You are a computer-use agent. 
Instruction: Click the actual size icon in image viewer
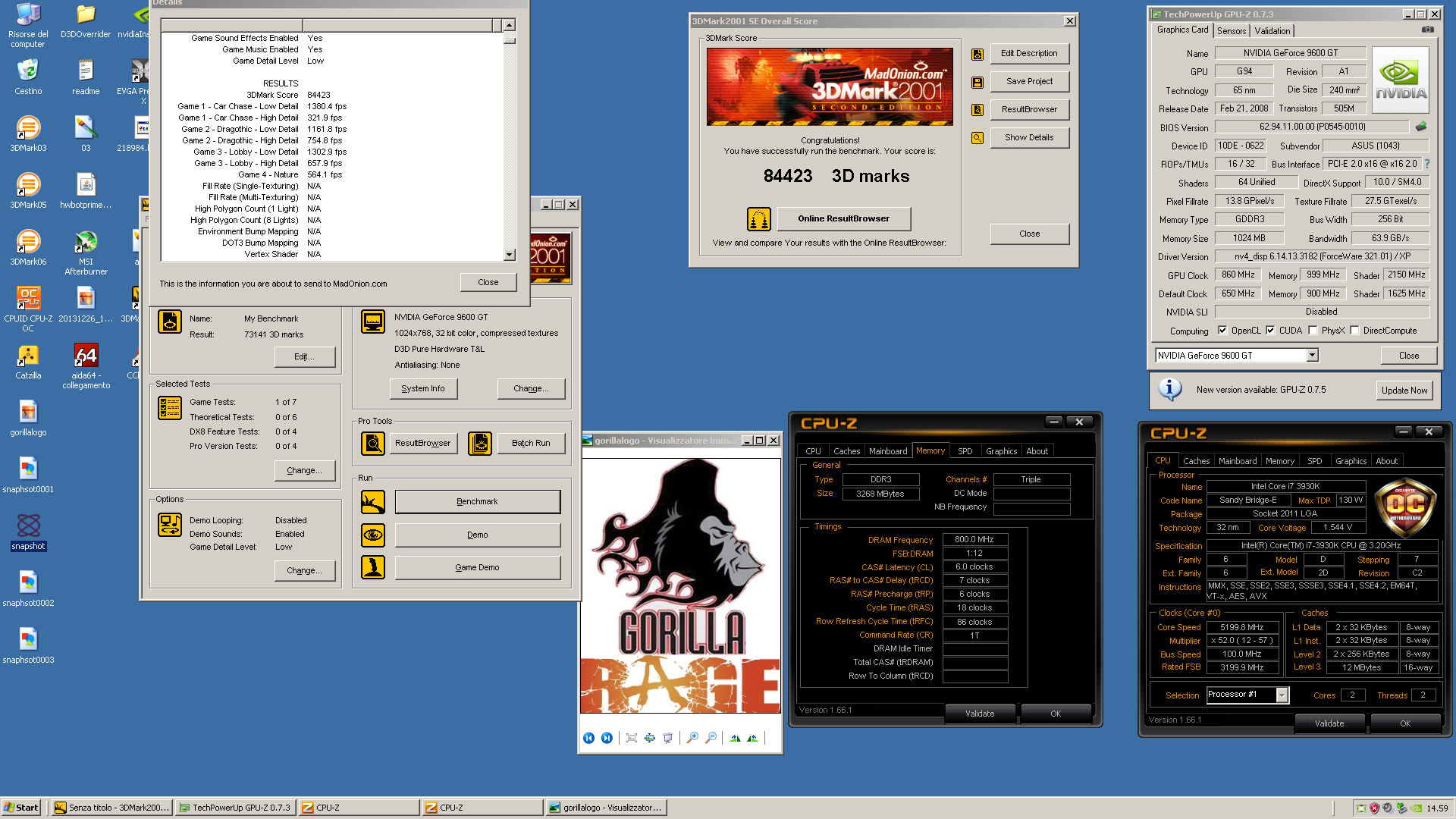click(650, 738)
